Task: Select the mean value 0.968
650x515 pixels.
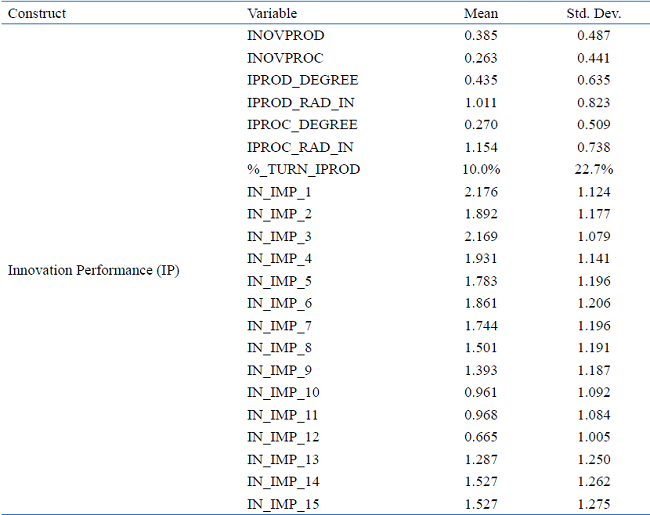Action: pyautogui.click(x=481, y=415)
